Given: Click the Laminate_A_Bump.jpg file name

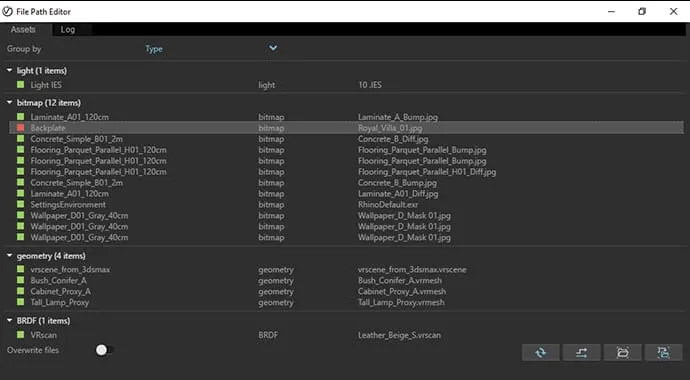Looking at the screenshot, I should [x=398, y=117].
